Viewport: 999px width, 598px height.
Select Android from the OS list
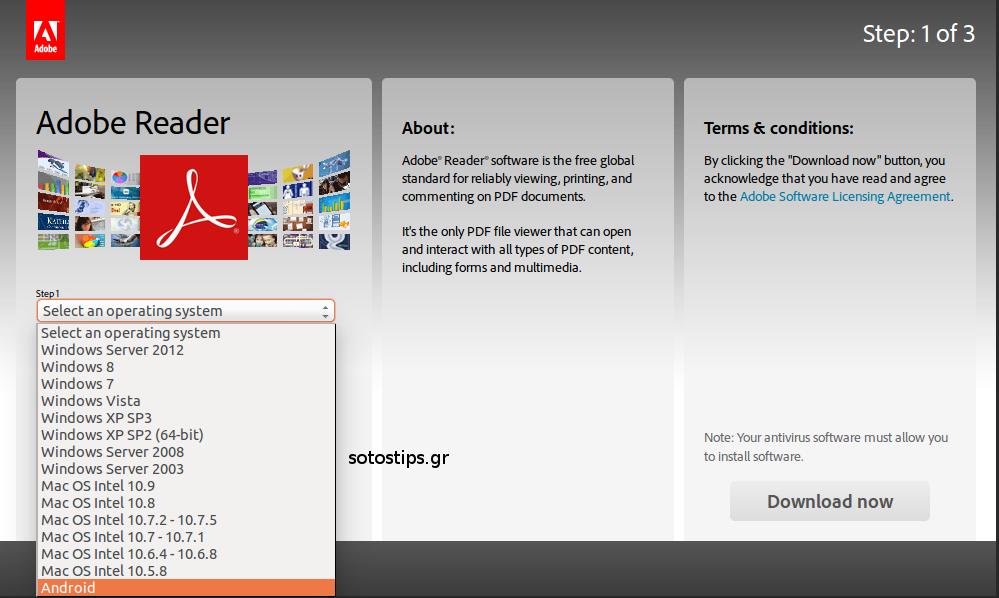tap(68, 587)
